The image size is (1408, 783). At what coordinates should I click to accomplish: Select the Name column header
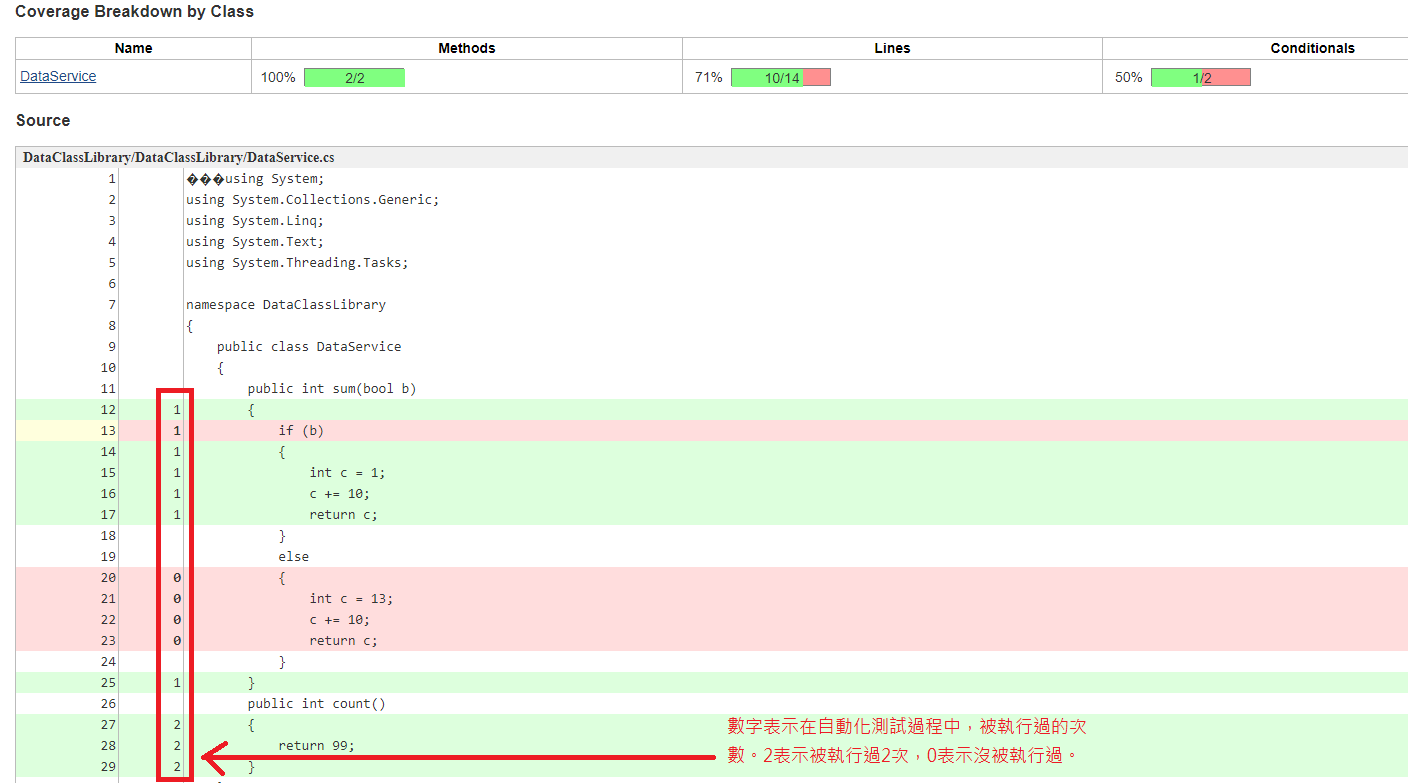pyautogui.click(x=133, y=48)
